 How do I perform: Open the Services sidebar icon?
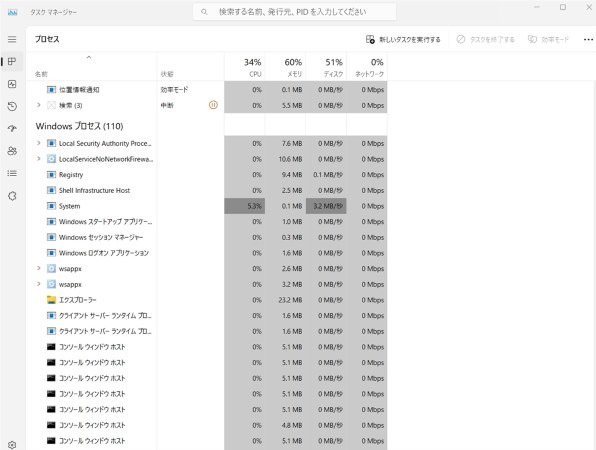click(x=12, y=196)
